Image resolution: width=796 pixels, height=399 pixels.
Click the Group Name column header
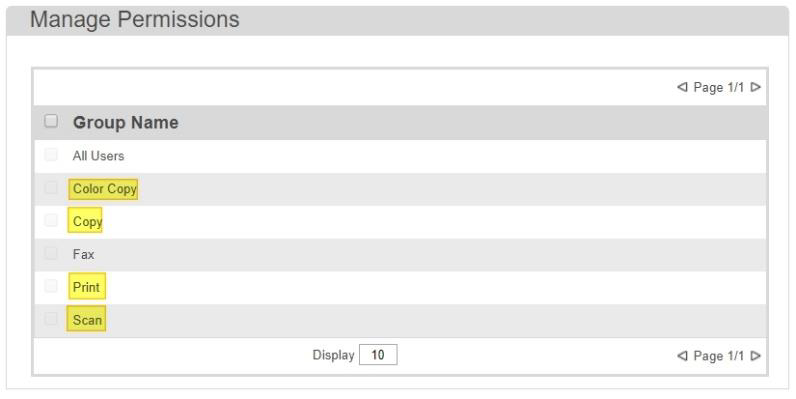(x=125, y=122)
